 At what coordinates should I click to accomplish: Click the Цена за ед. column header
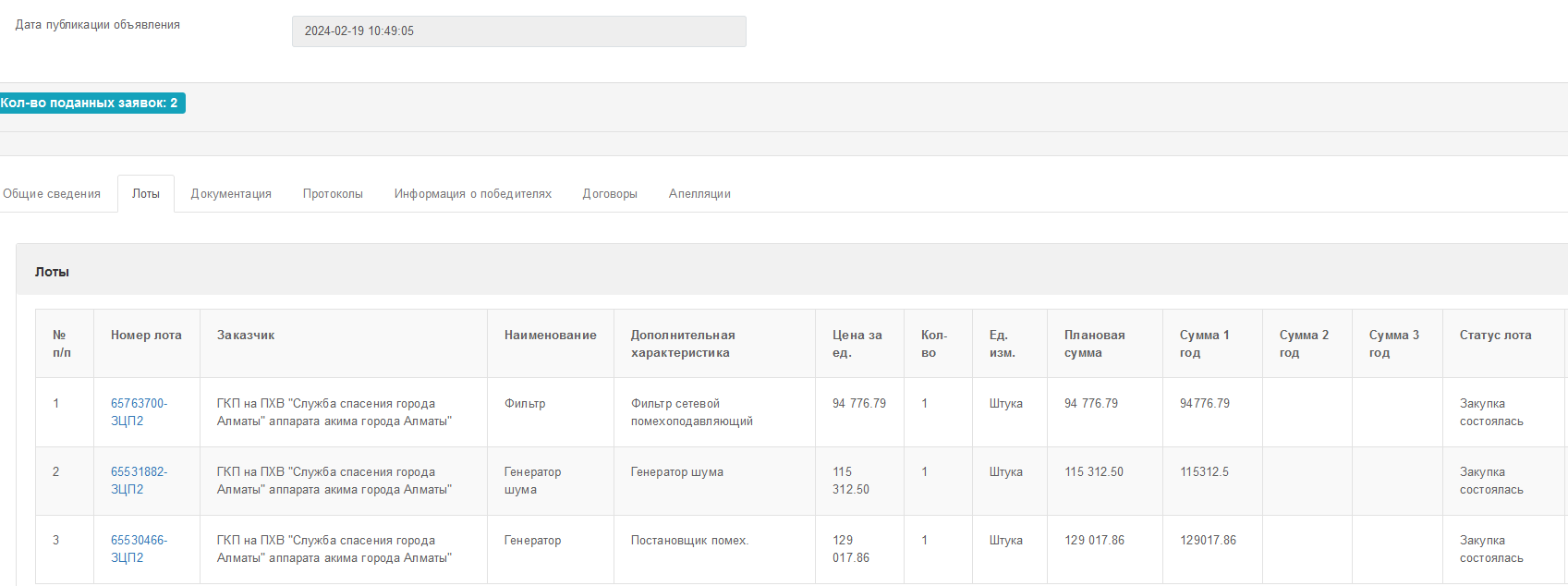pos(857,344)
